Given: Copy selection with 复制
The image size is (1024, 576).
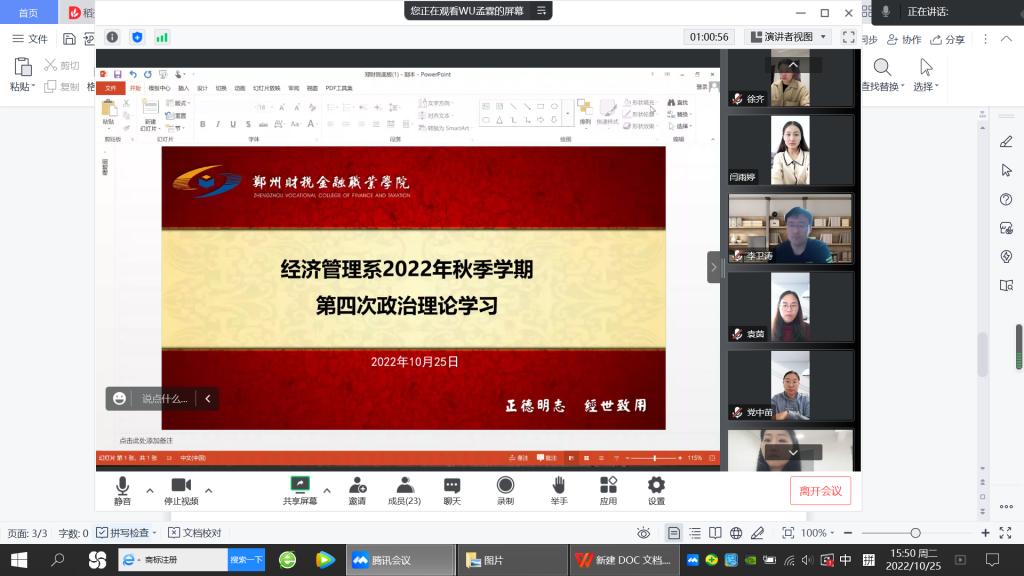Looking at the screenshot, I should pyautogui.click(x=61, y=86).
